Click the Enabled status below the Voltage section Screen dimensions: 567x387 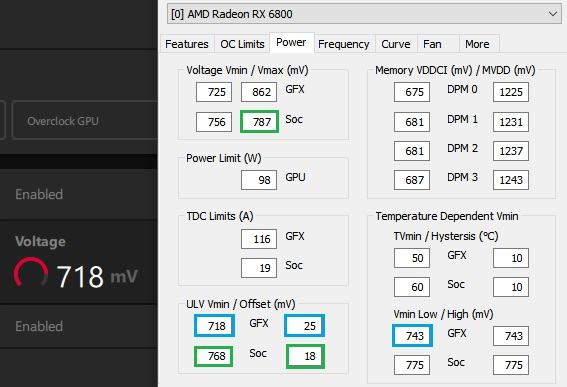pos(39,327)
